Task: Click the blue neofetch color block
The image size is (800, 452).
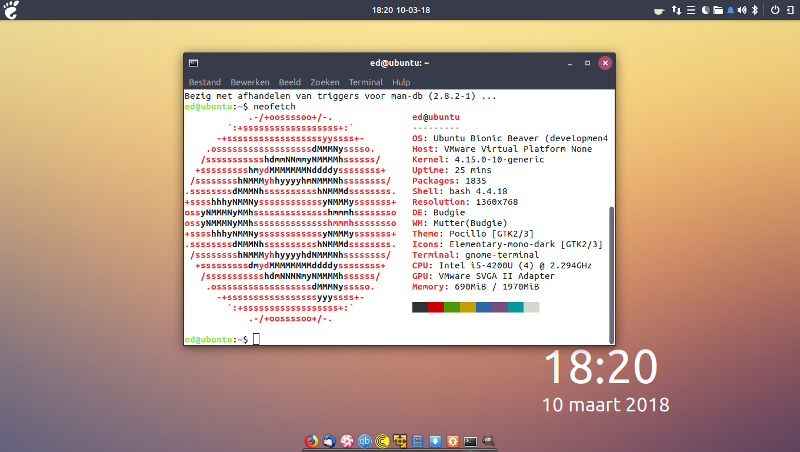Action: (x=484, y=307)
